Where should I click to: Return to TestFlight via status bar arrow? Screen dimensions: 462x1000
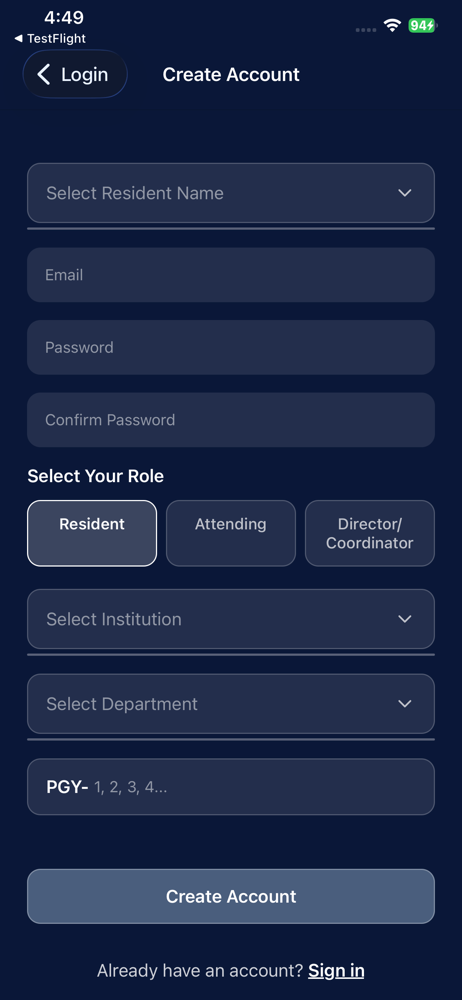click(x=18, y=39)
